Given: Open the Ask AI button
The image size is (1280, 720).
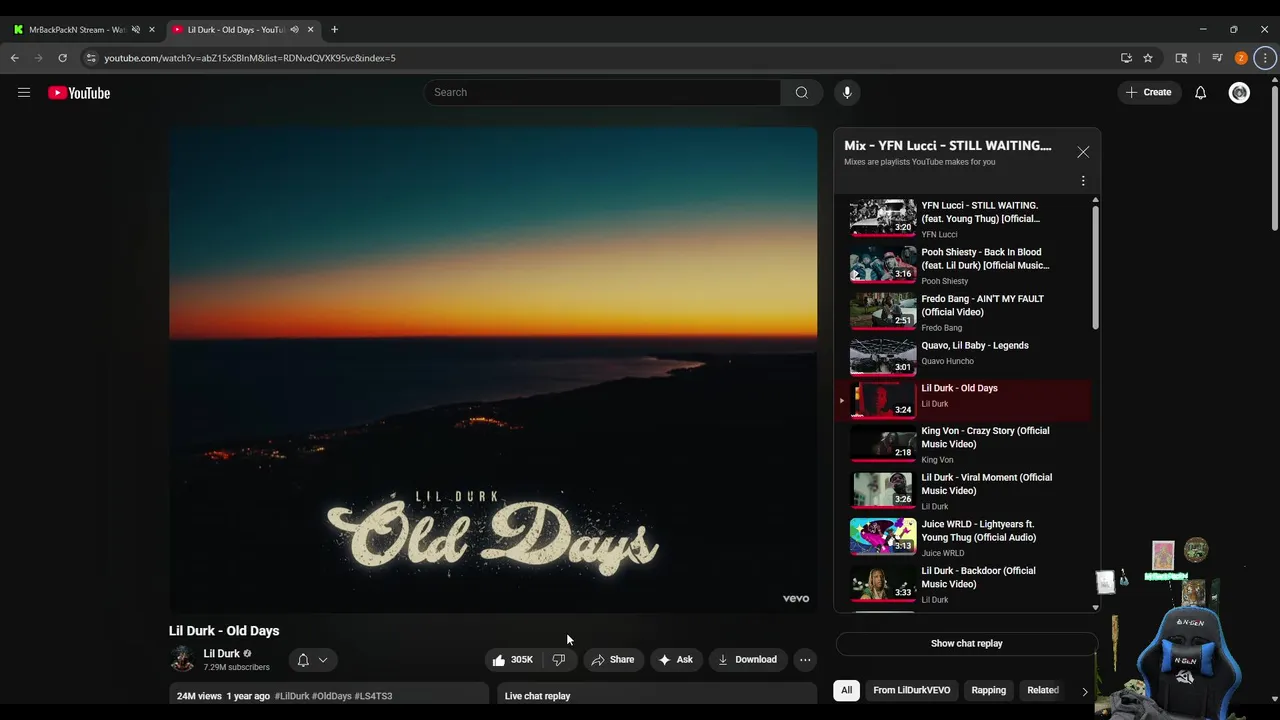Looking at the screenshot, I should [x=675, y=660].
